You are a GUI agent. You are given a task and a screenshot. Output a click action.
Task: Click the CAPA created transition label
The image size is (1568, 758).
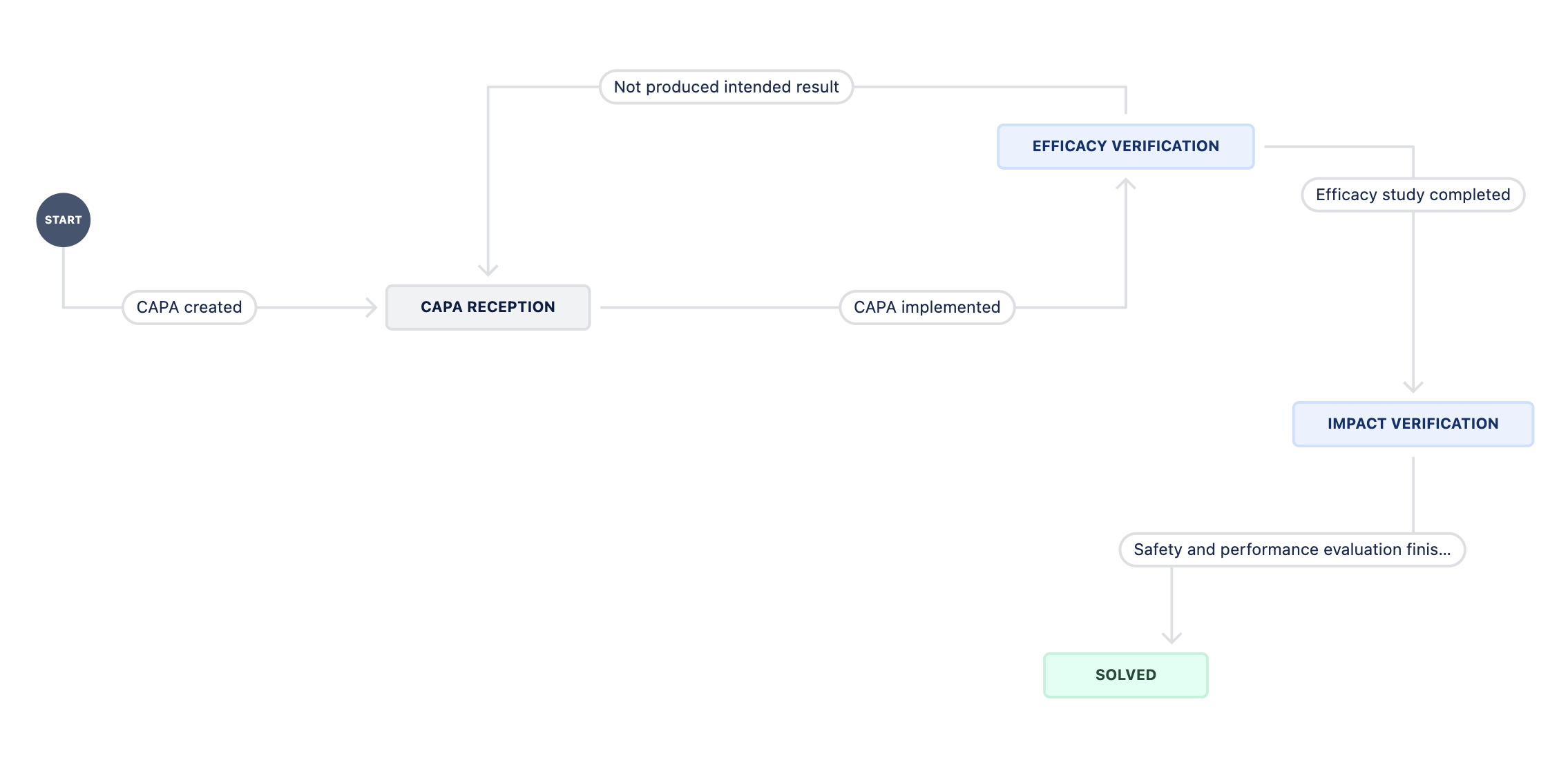coord(189,307)
